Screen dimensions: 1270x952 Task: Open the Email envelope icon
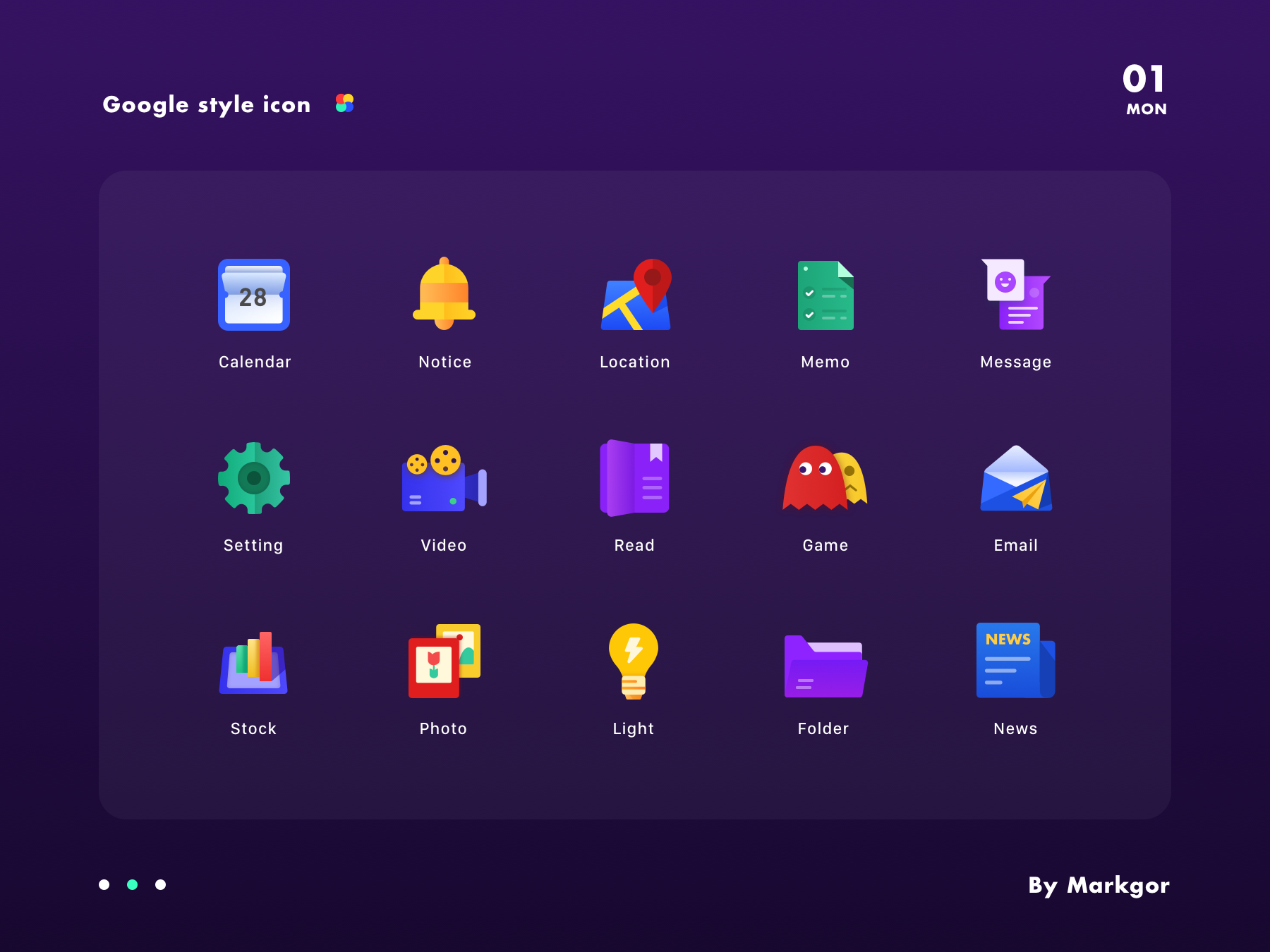pyautogui.click(x=1016, y=478)
